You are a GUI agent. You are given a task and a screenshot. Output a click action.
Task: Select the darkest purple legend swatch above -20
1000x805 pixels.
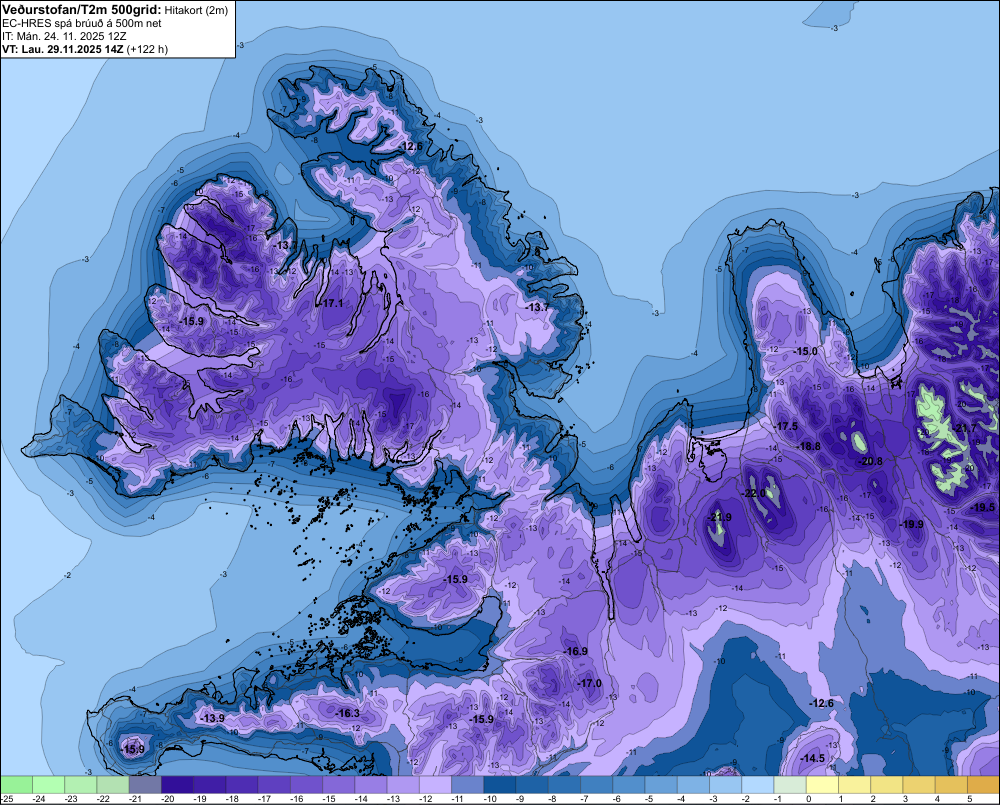(x=177, y=785)
